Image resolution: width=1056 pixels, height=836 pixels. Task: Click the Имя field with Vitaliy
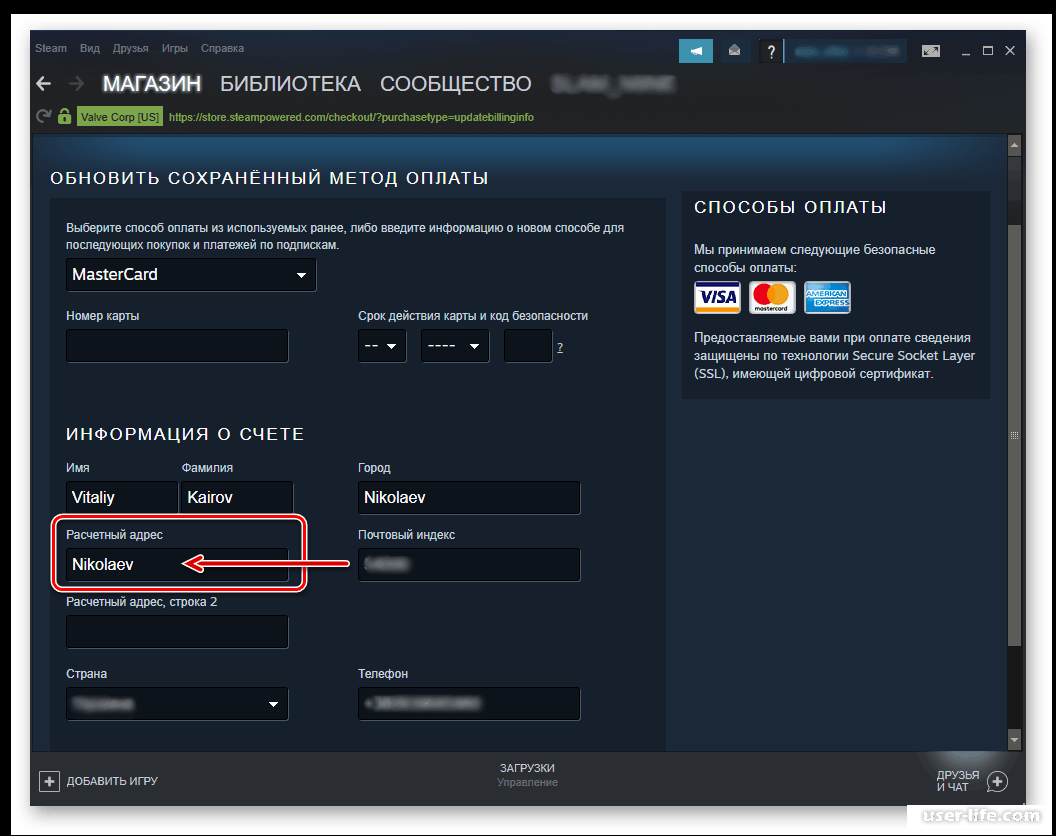[122, 498]
